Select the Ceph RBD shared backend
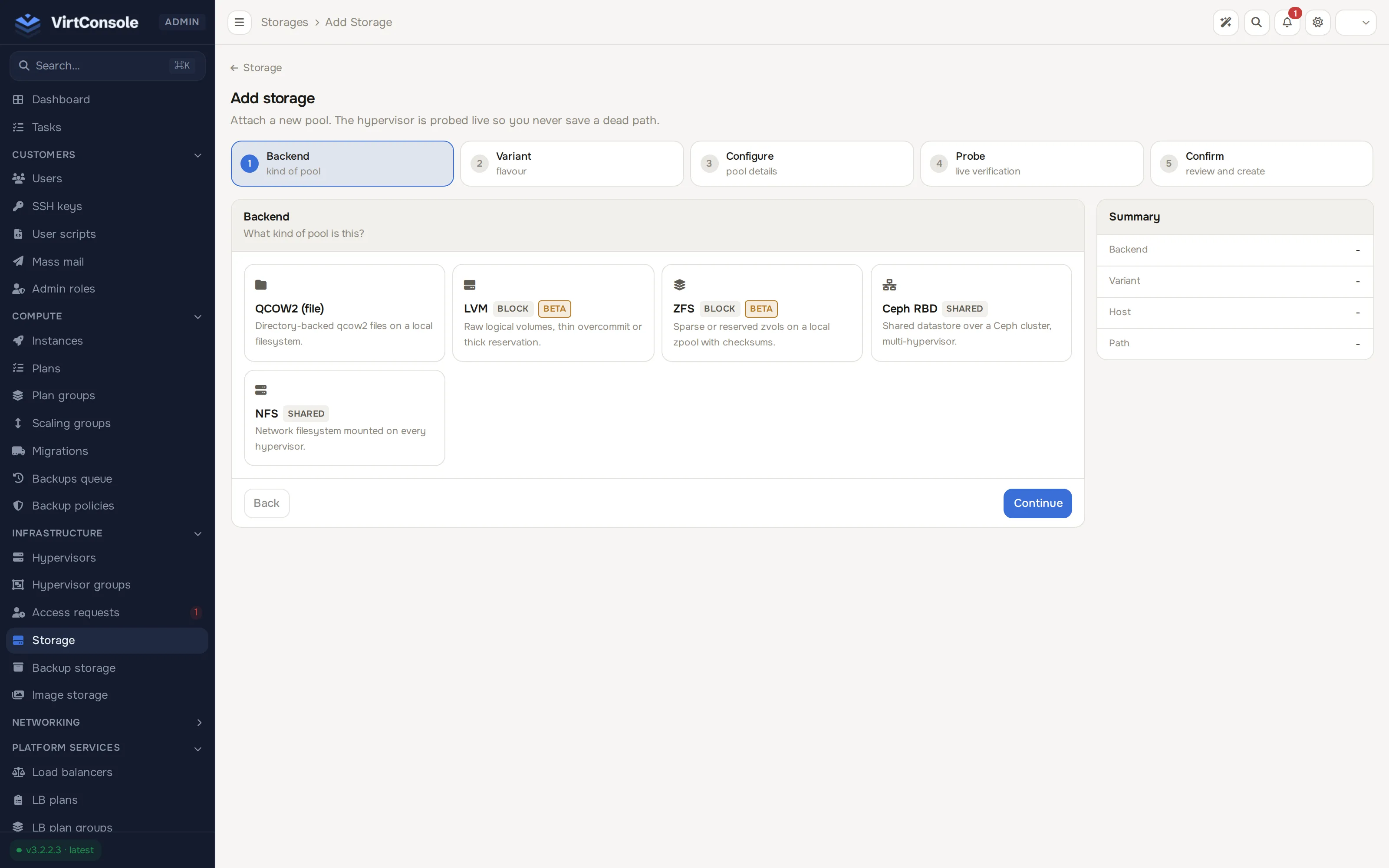This screenshot has width=1389, height=868. coord(971,313)
